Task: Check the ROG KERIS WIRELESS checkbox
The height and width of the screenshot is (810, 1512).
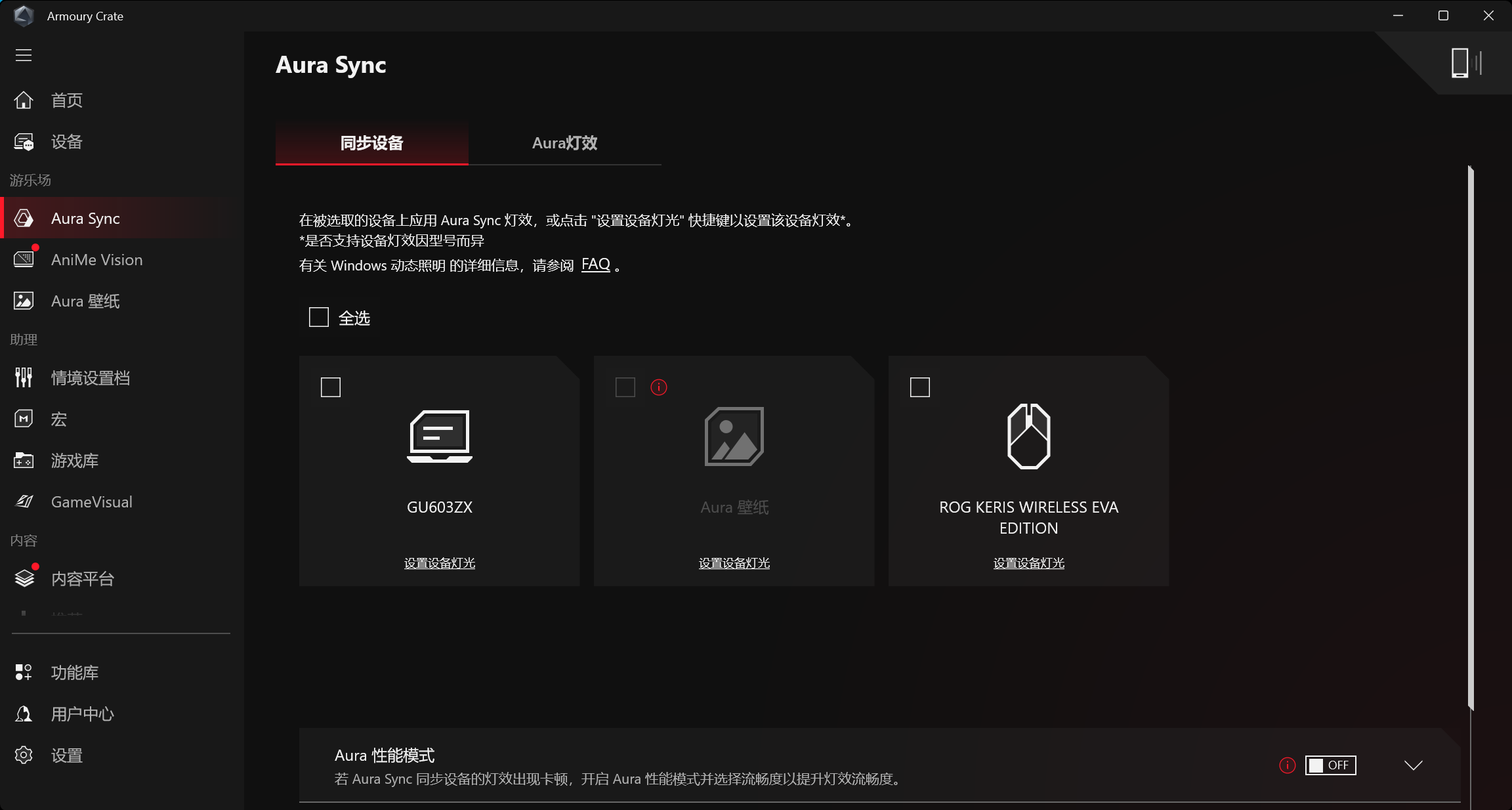Action: pyautogui.click(x=920, y=387)
